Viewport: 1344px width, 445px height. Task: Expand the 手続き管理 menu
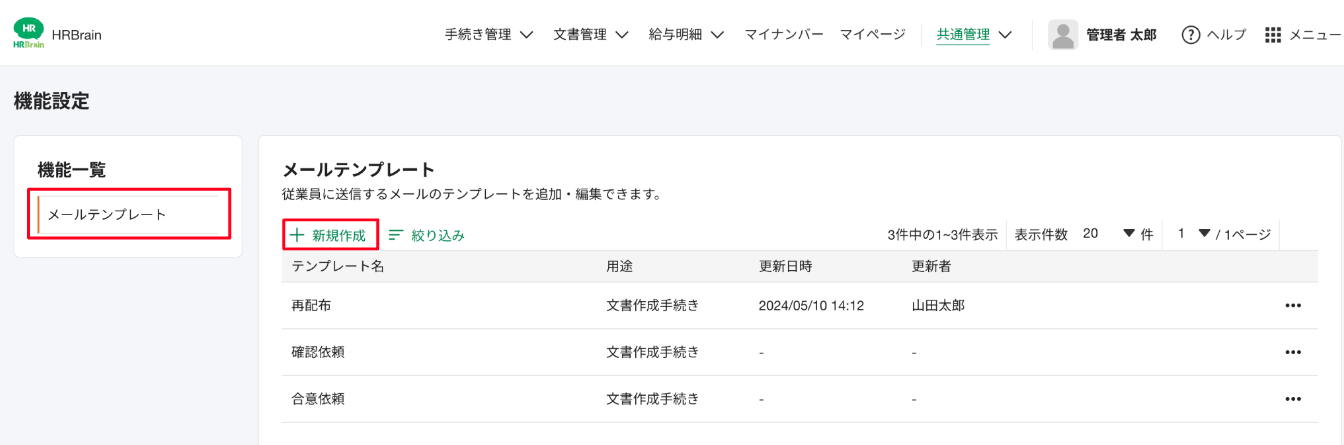(x=488, y=35)
